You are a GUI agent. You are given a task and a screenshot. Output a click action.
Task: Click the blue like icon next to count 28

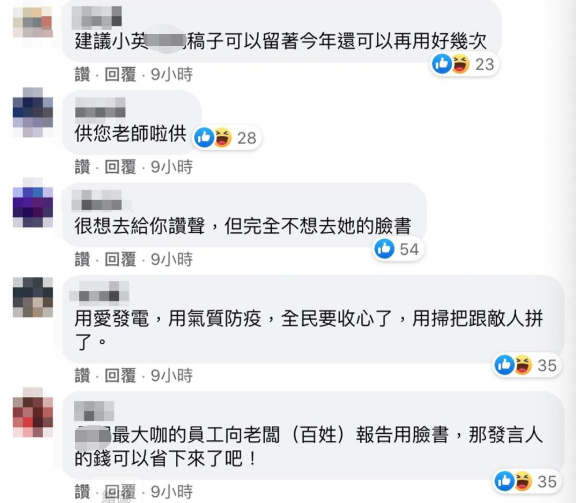coord(204,138)
